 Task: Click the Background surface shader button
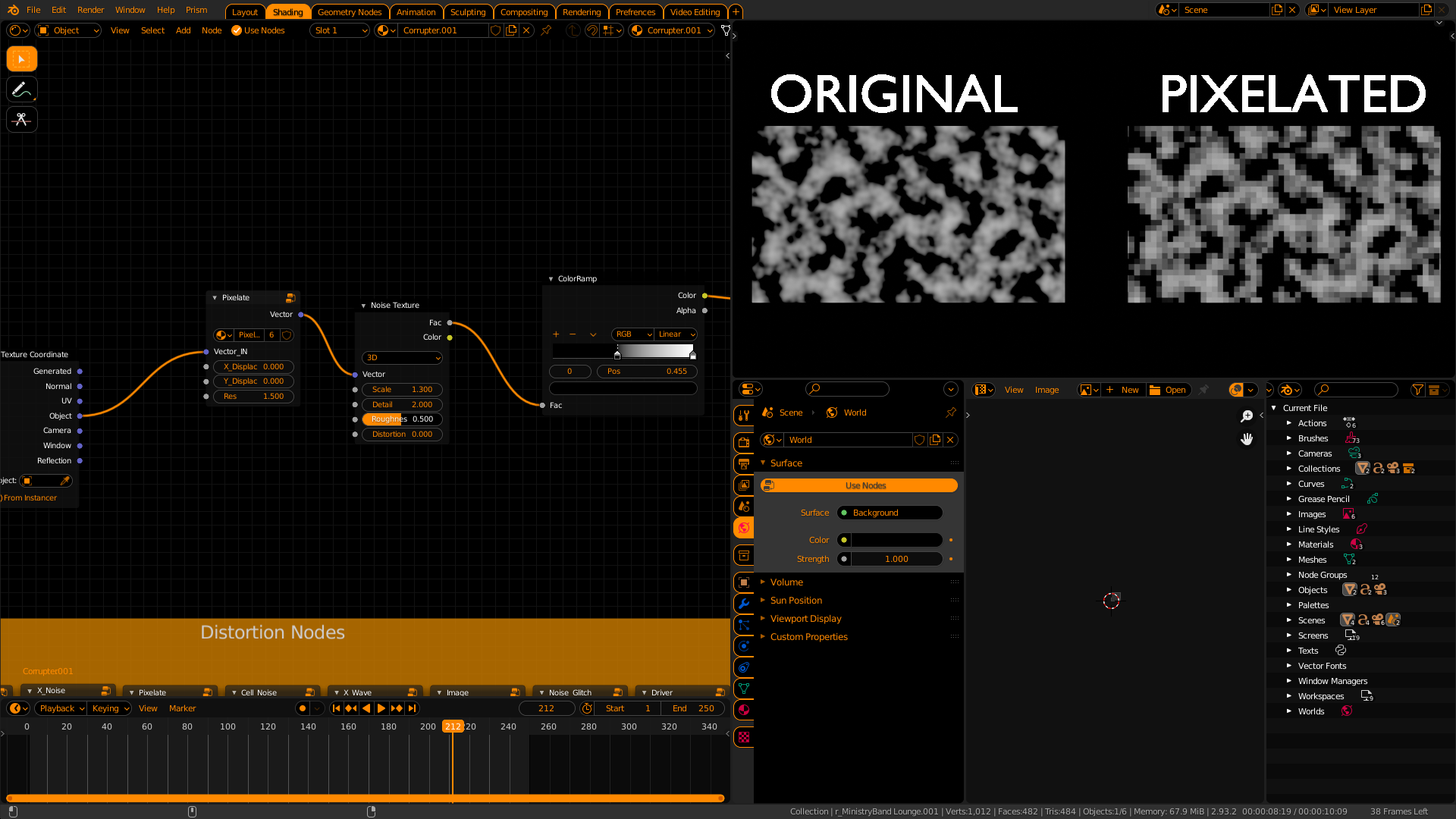(890, 513)
